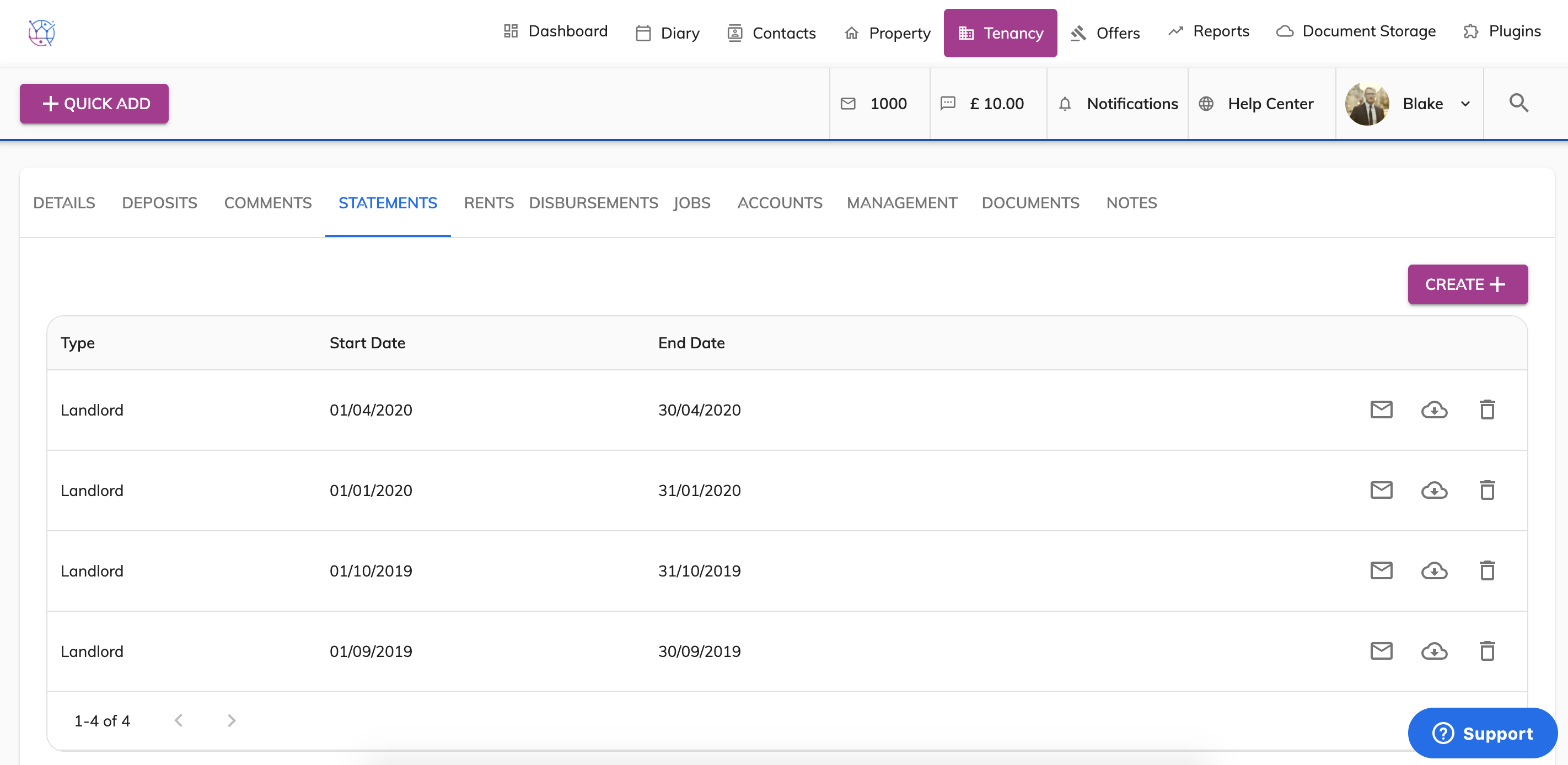
Task: Click the app logo in top left
Action: (41, 33)
